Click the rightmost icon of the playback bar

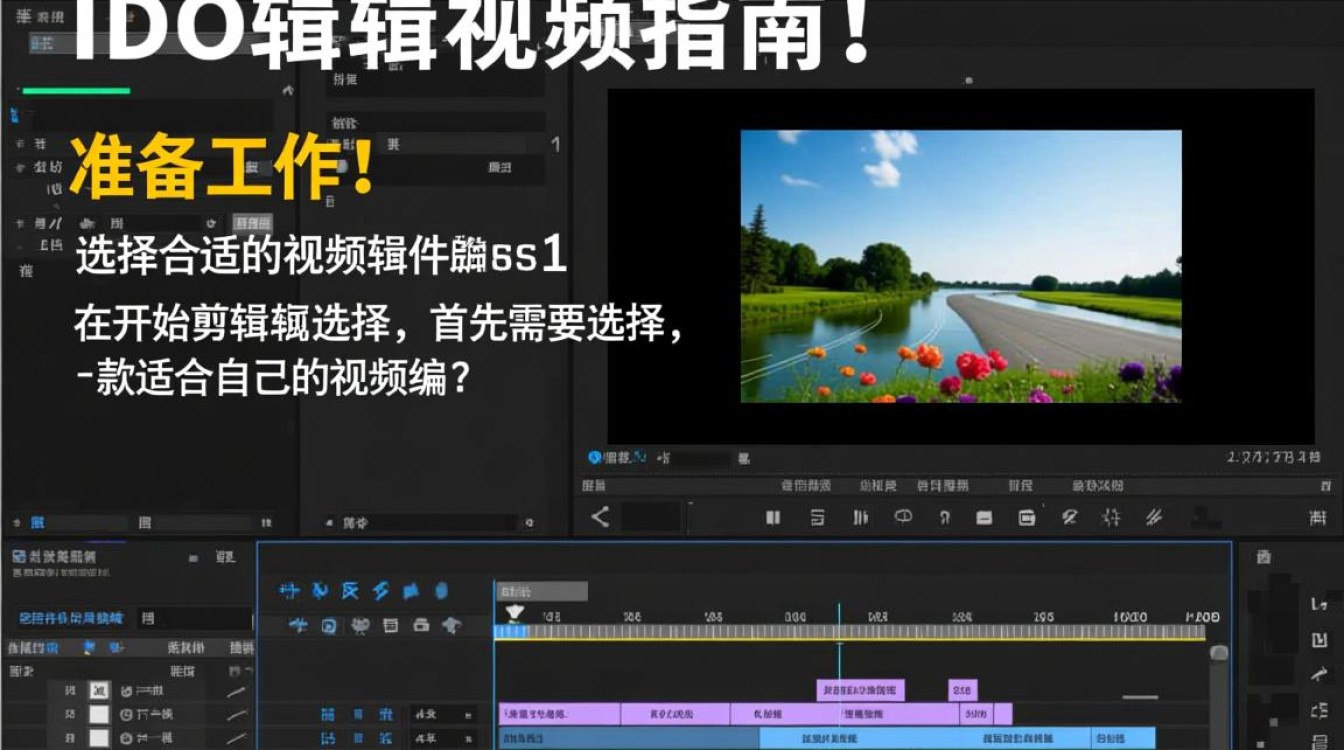point(1318,518)
